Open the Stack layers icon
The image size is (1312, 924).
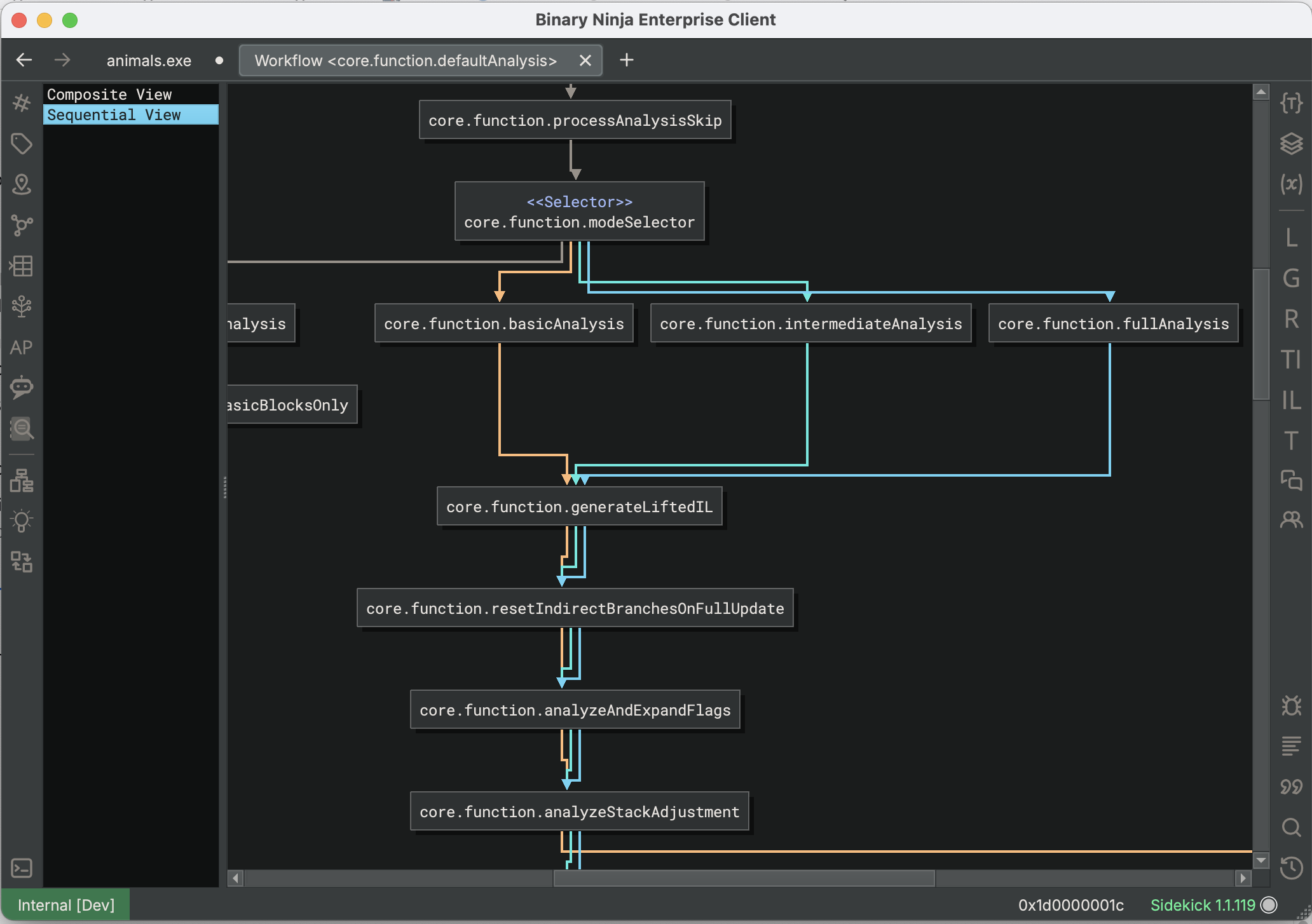pyautogui.click(x=1292, y=144)
